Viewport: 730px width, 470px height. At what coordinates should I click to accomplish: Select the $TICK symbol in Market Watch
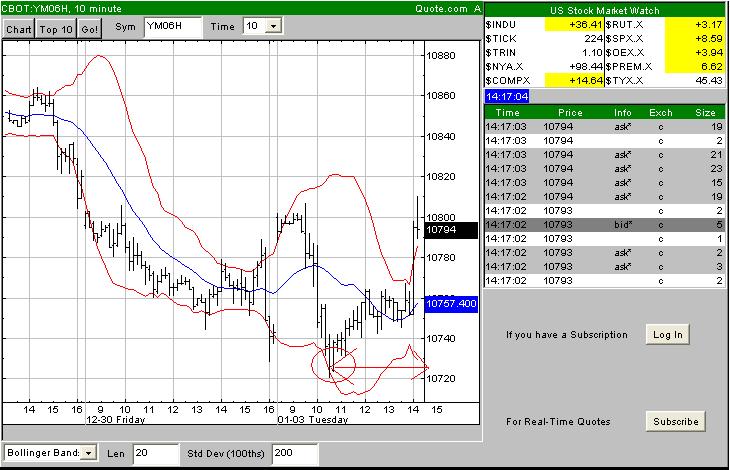click(x=500, y=39)
